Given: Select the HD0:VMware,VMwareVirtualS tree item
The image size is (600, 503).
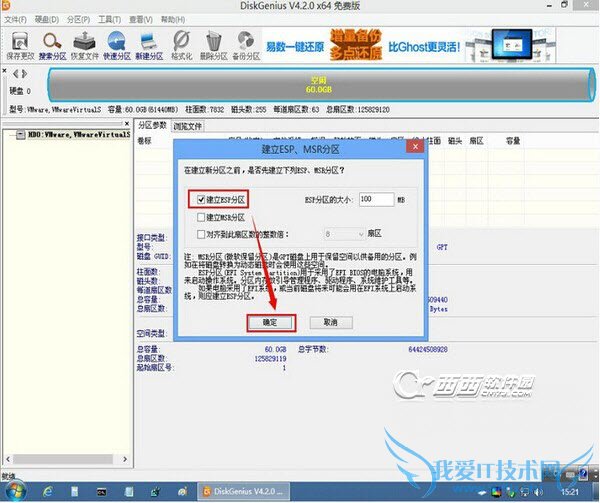Looking at the screenshot, I should [79, 135].
